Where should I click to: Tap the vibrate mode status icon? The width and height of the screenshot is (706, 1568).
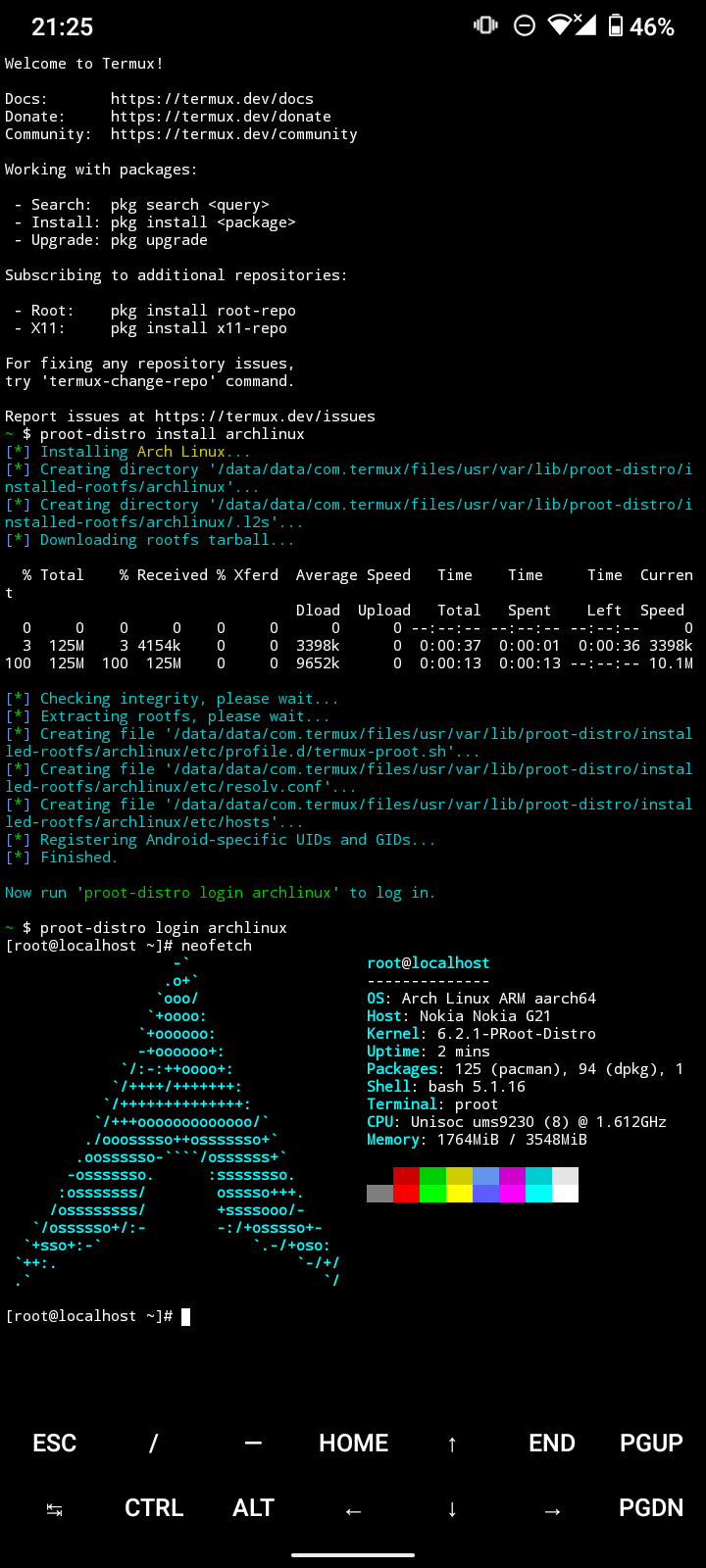[485, 25]
